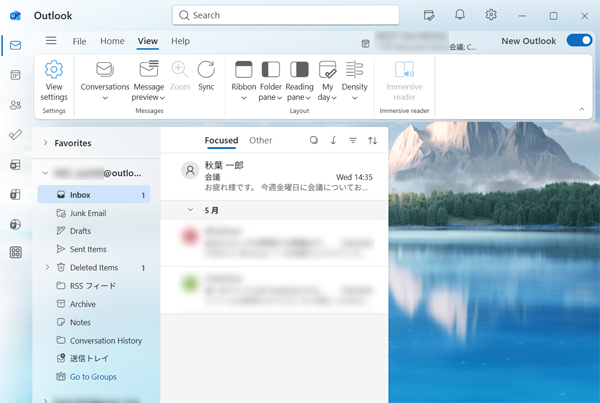The height and width of the screenshot is (403, 600).
Task: Switch to the Other inbox tab
Action: click(x=261, y=140)
